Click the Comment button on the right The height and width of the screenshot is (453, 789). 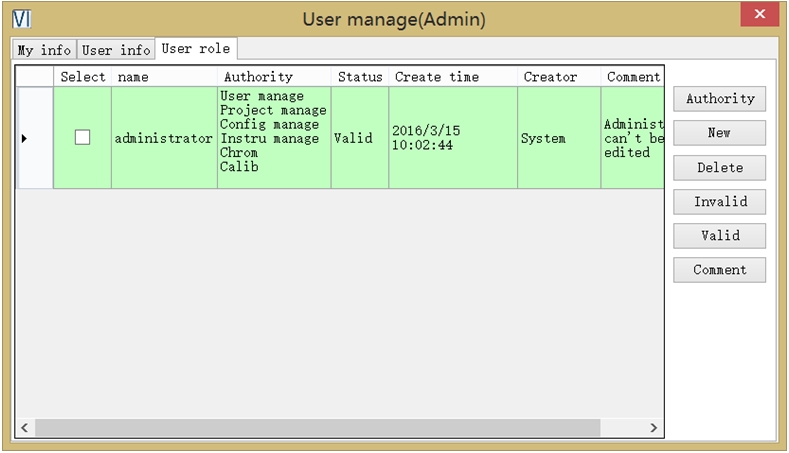point(719,270)
